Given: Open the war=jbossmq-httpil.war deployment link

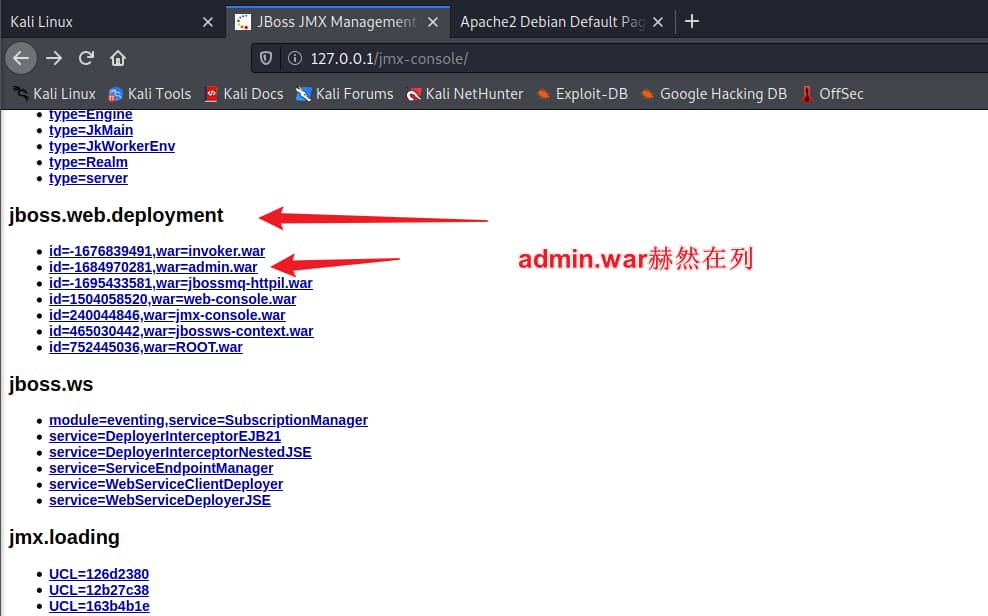Looking at the screenshot, I should (181, 283).
